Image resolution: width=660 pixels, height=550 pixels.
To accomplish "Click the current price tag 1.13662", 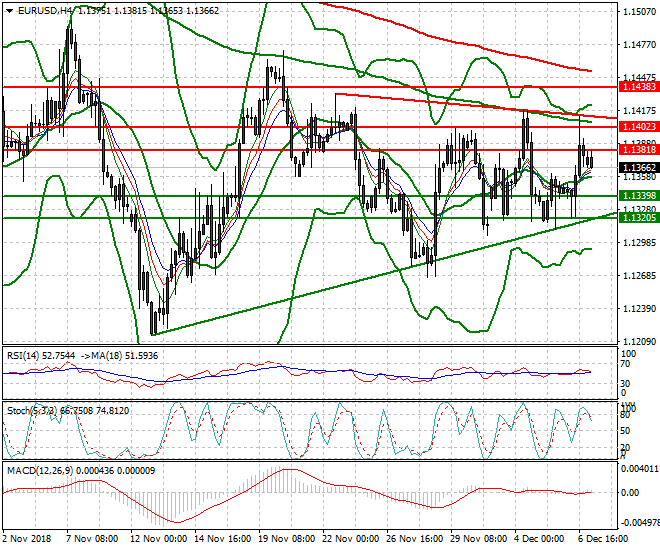I will (x=638, y=167).
